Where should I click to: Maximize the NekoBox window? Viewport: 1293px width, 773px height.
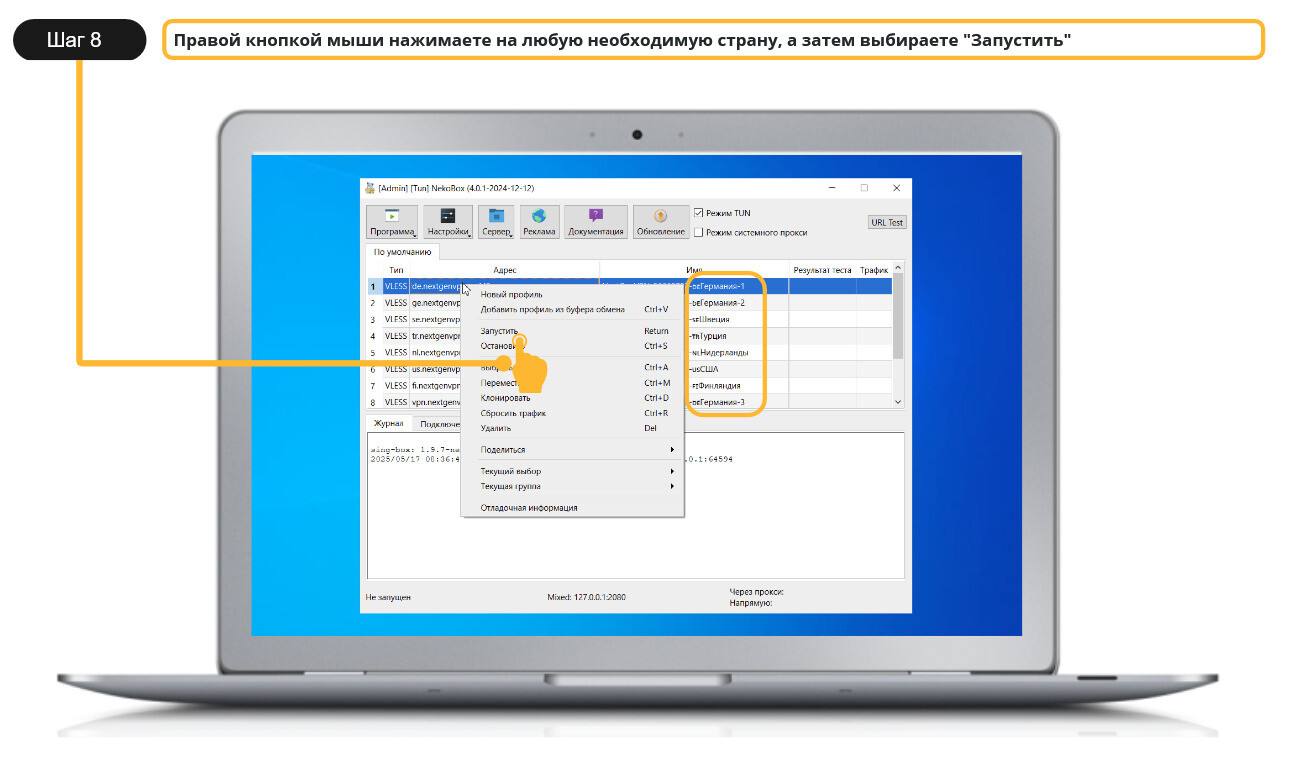(864, 188)
